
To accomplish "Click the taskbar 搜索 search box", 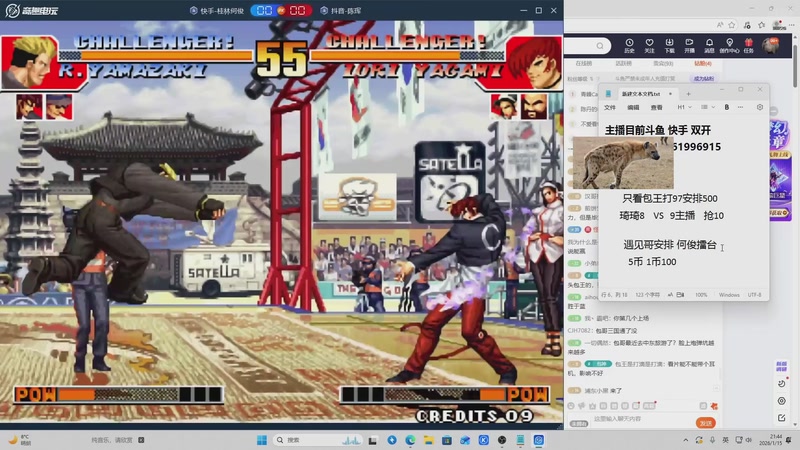I will 317,440.
